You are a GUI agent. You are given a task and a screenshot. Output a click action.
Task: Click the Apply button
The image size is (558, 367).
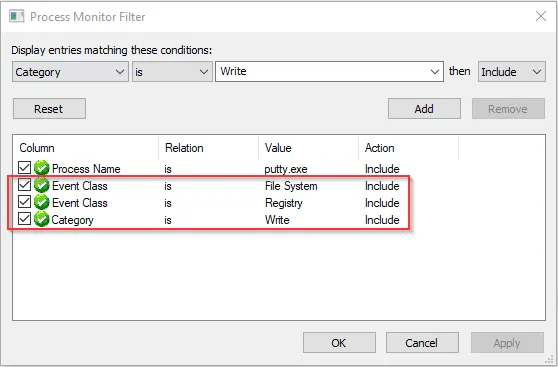coord(507,343)
